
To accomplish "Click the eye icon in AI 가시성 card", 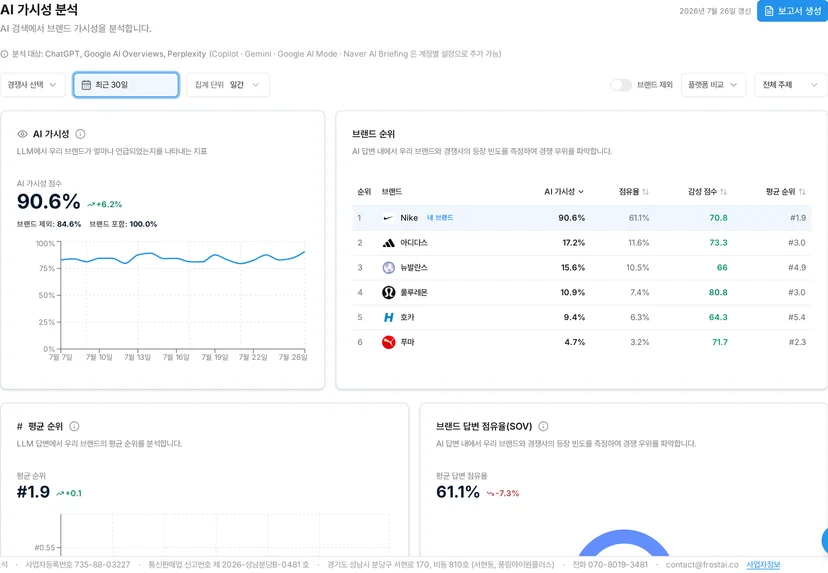I will tap(22, 134).
